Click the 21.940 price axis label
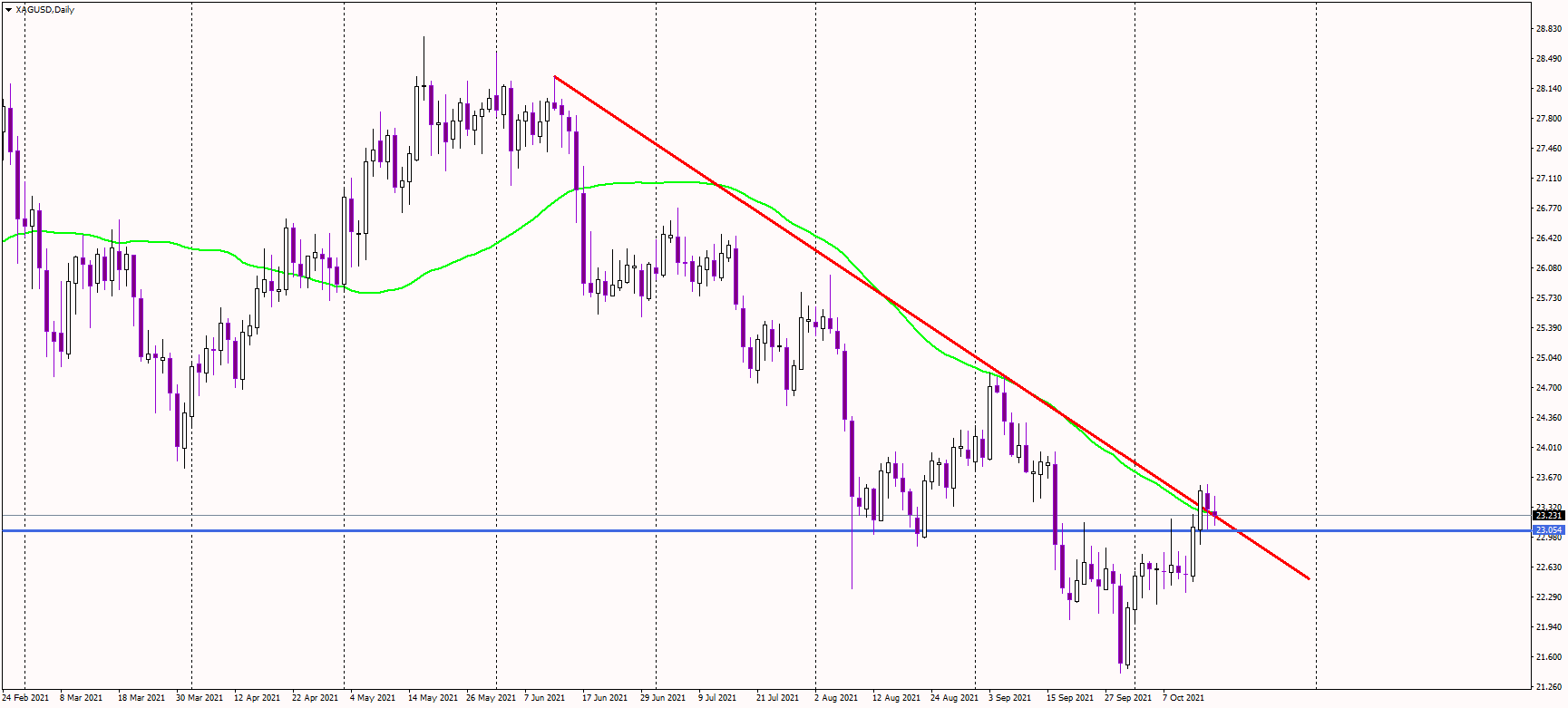This screenshot has height=708, width=1568. (1548, 627)
